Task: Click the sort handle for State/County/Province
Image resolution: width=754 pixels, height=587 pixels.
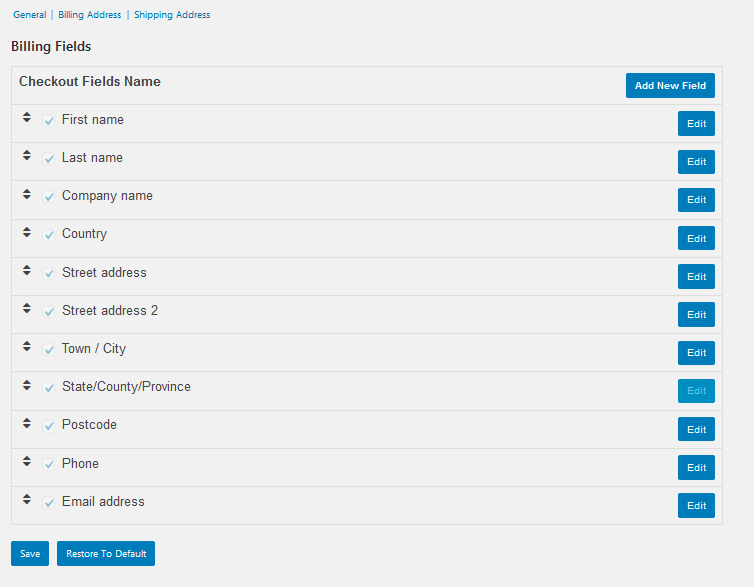Action: click(27, 385)
